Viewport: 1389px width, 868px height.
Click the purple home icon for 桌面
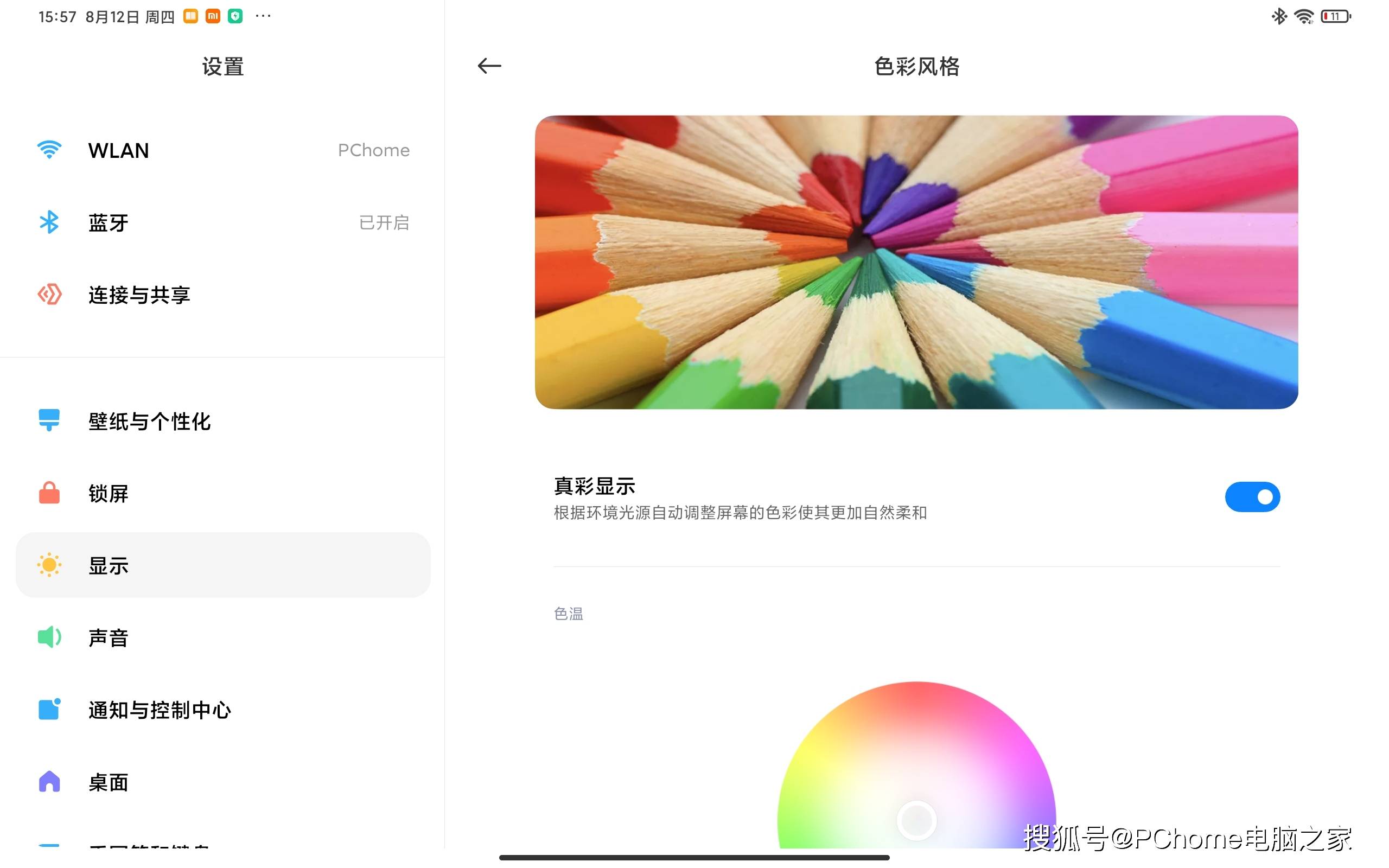pos(49,781)
